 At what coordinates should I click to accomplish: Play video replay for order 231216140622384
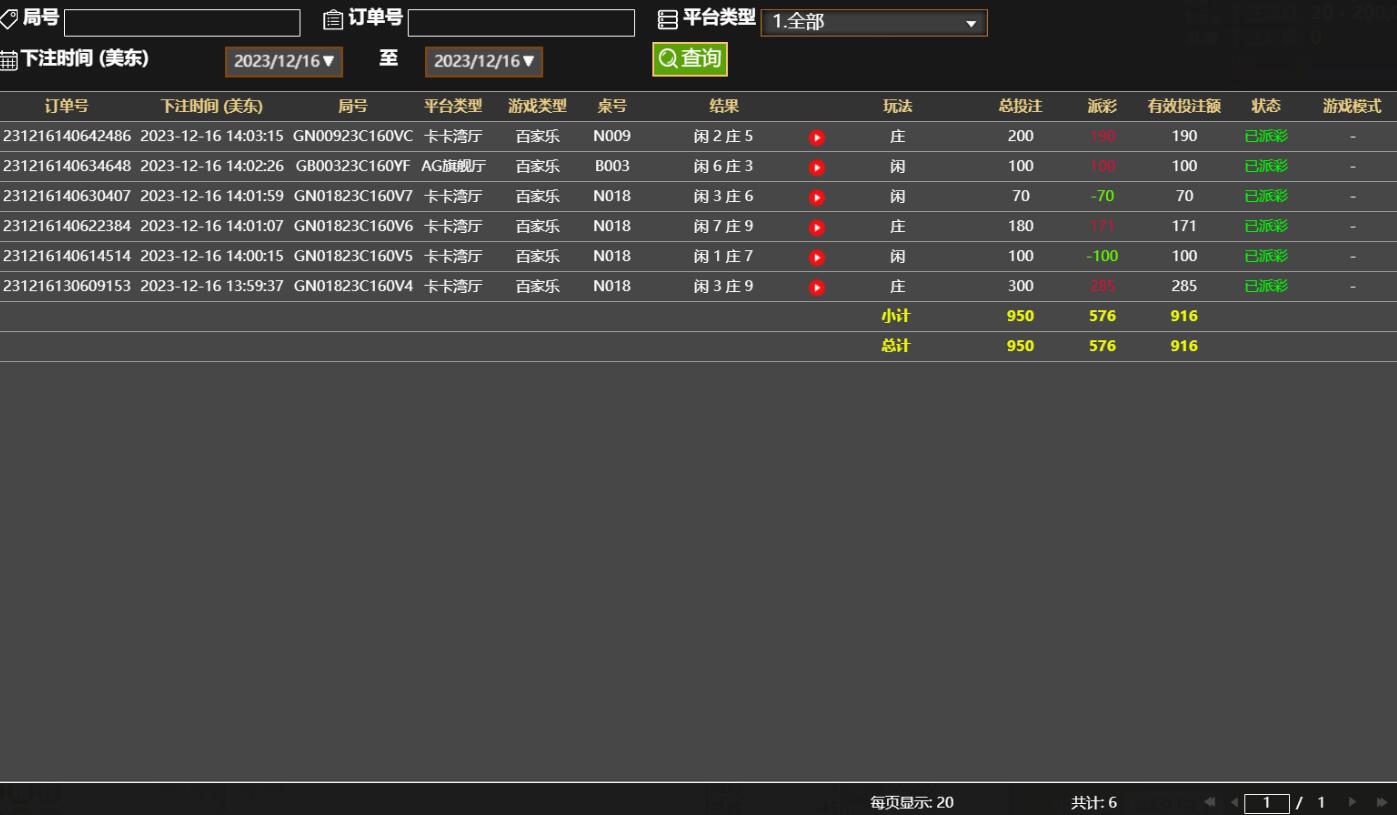[x=817, y=227]
